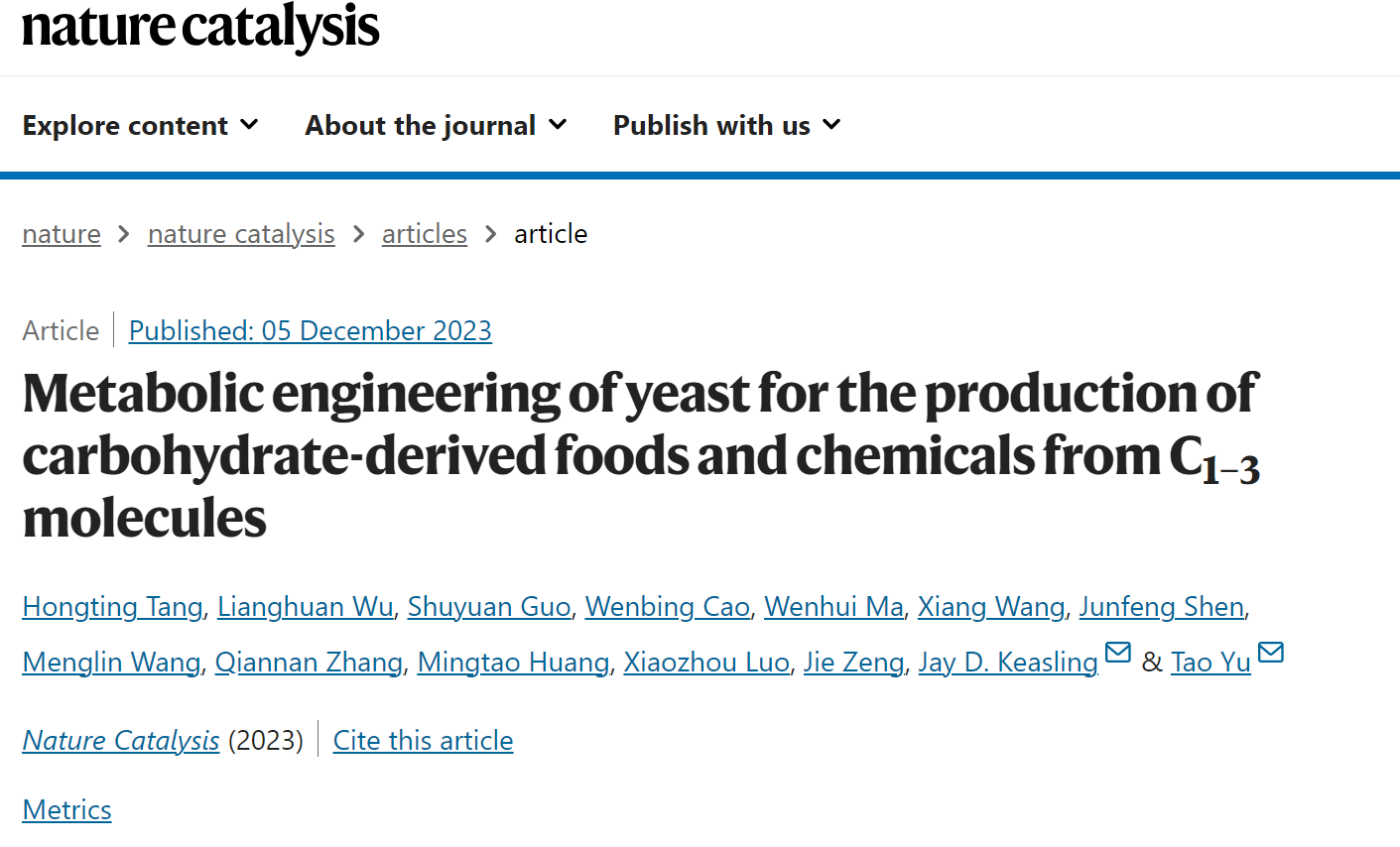The image size is (1400, 847).
Task: Open author Jay D. Keasling's details
Action: [x=1008, y=663]
